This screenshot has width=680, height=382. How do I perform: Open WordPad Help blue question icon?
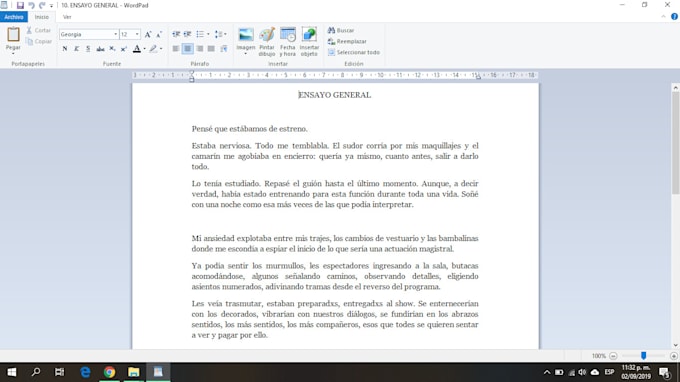(x=674, y=17)
